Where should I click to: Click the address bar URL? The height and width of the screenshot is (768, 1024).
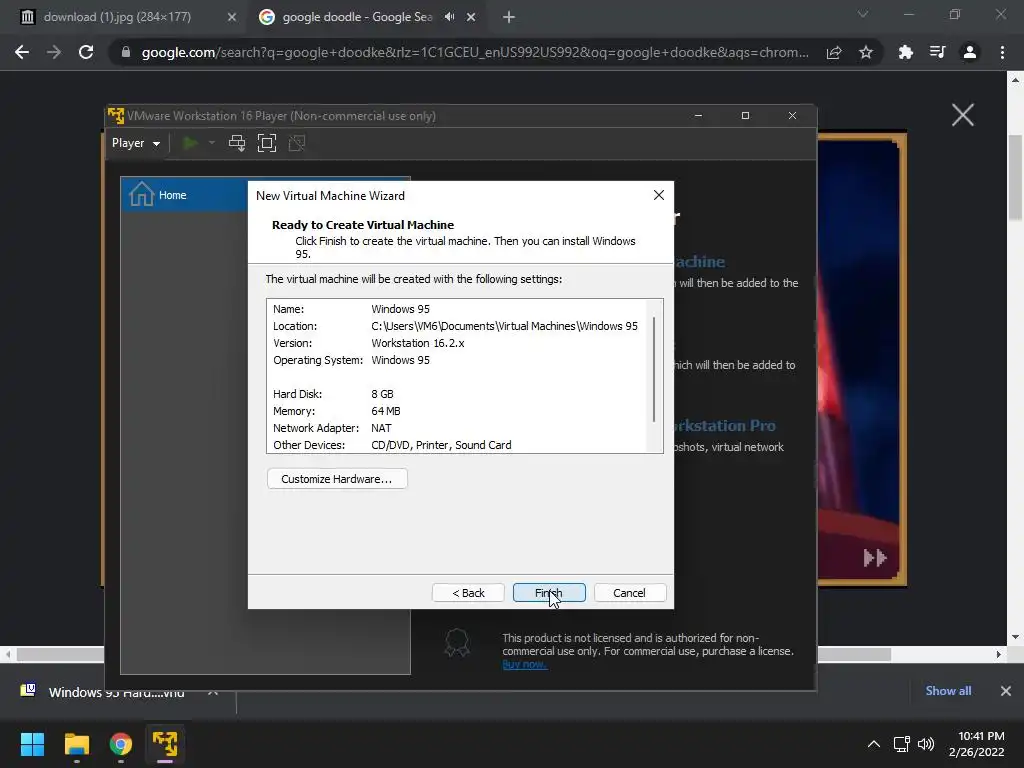click(x=475, y=52)
